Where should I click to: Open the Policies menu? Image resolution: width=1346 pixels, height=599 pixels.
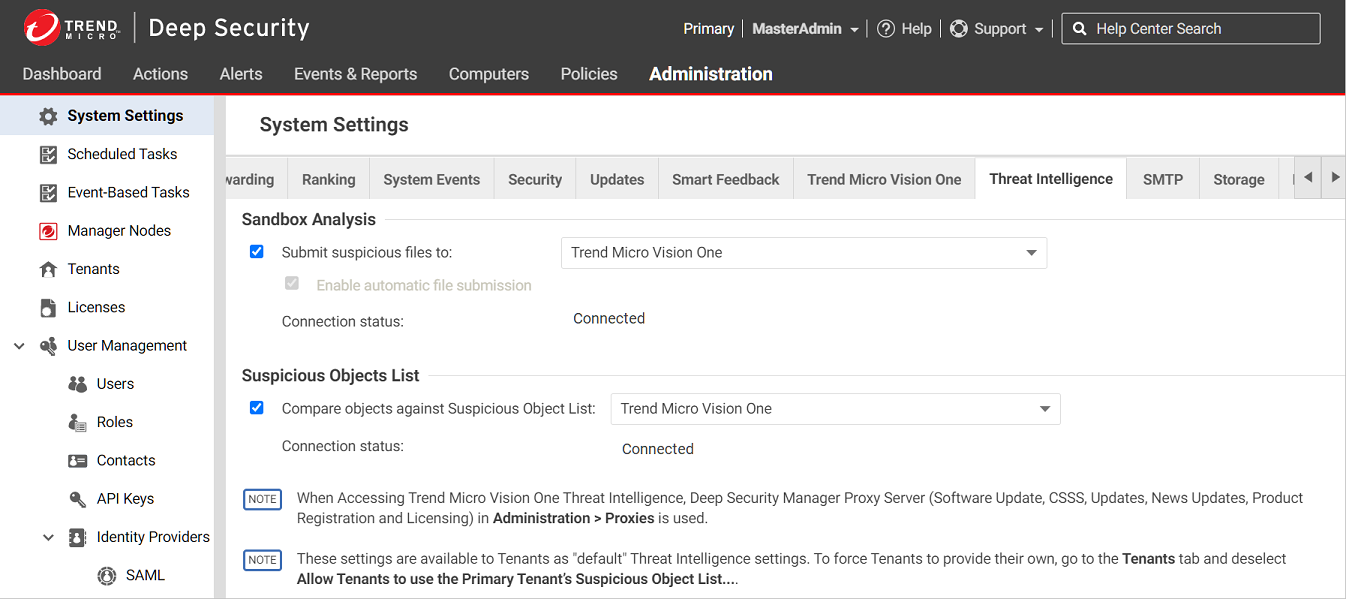[588, 74]
